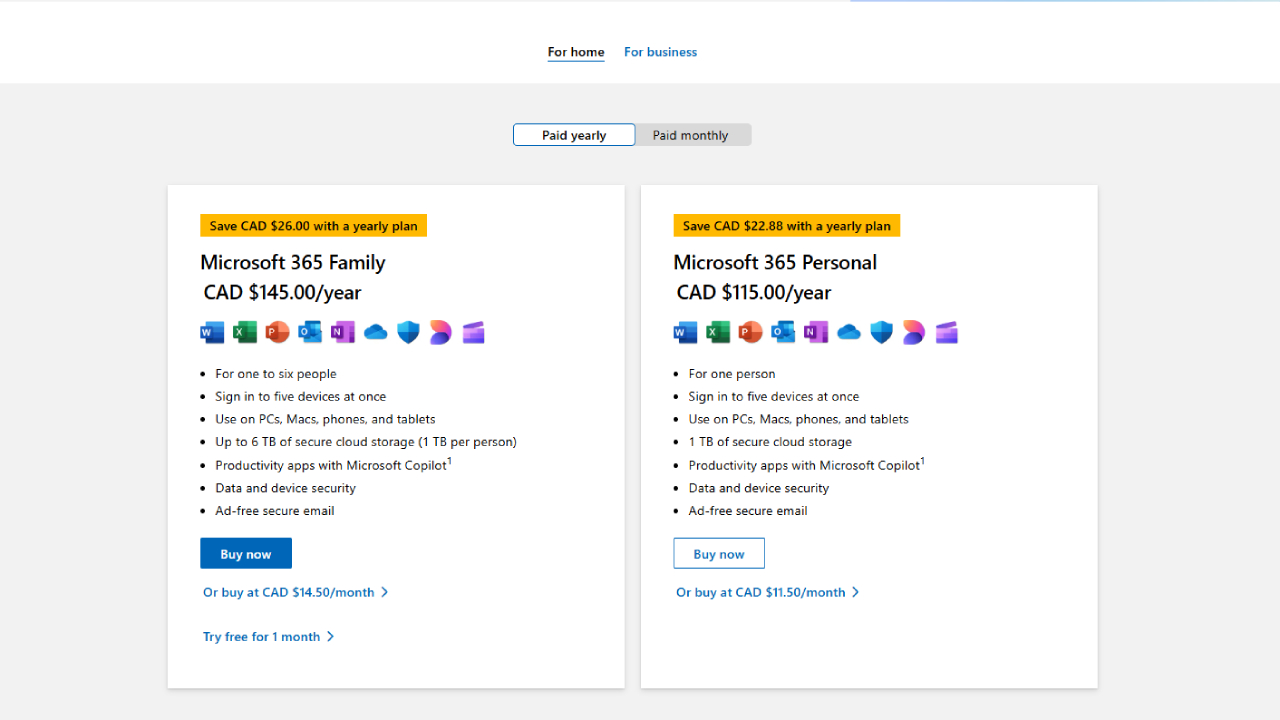Click the "For one person" bullet
Image resolution: width=1280 pixels, height=720 pixels.
pyautogui.click(x=732, y=374)
